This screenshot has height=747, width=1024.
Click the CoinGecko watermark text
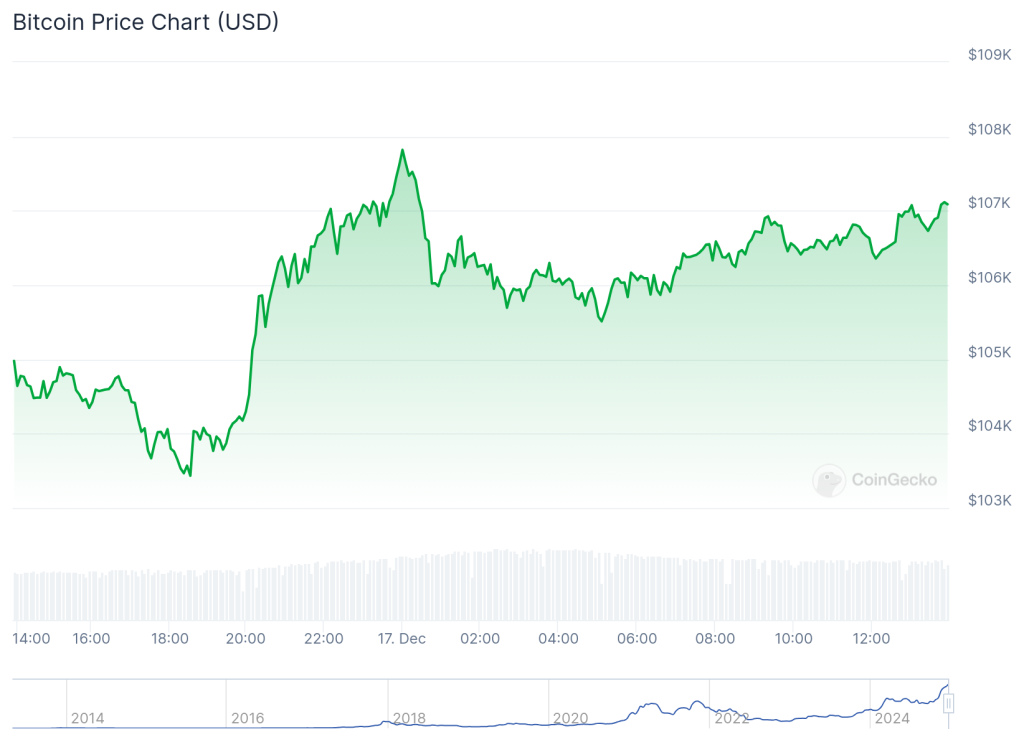pos(894,480)
